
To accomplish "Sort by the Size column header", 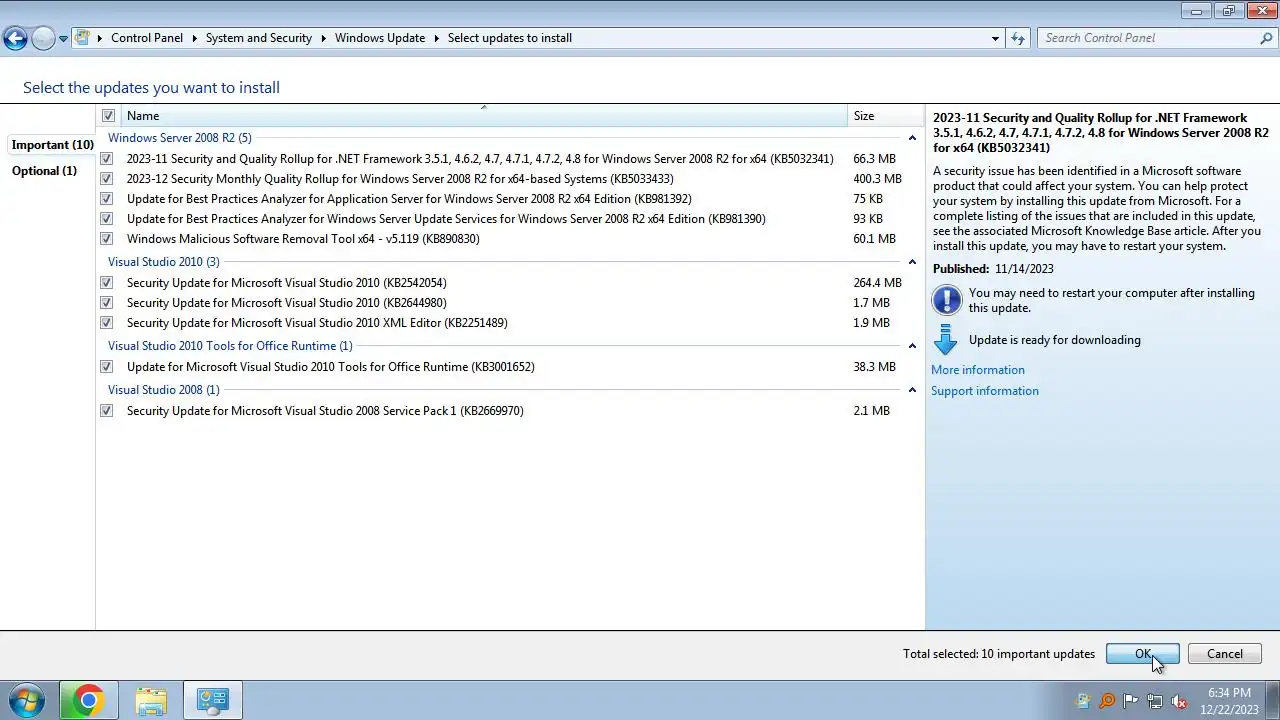I will point(885,116).
